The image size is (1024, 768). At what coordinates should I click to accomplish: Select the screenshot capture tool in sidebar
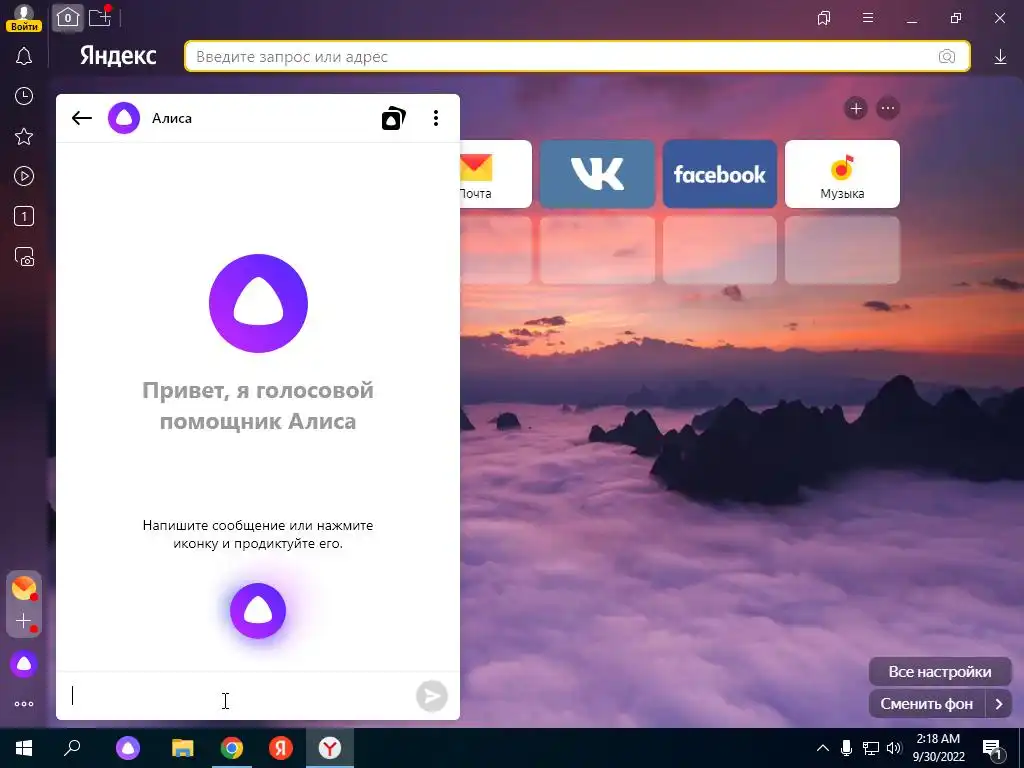[24, 257]
